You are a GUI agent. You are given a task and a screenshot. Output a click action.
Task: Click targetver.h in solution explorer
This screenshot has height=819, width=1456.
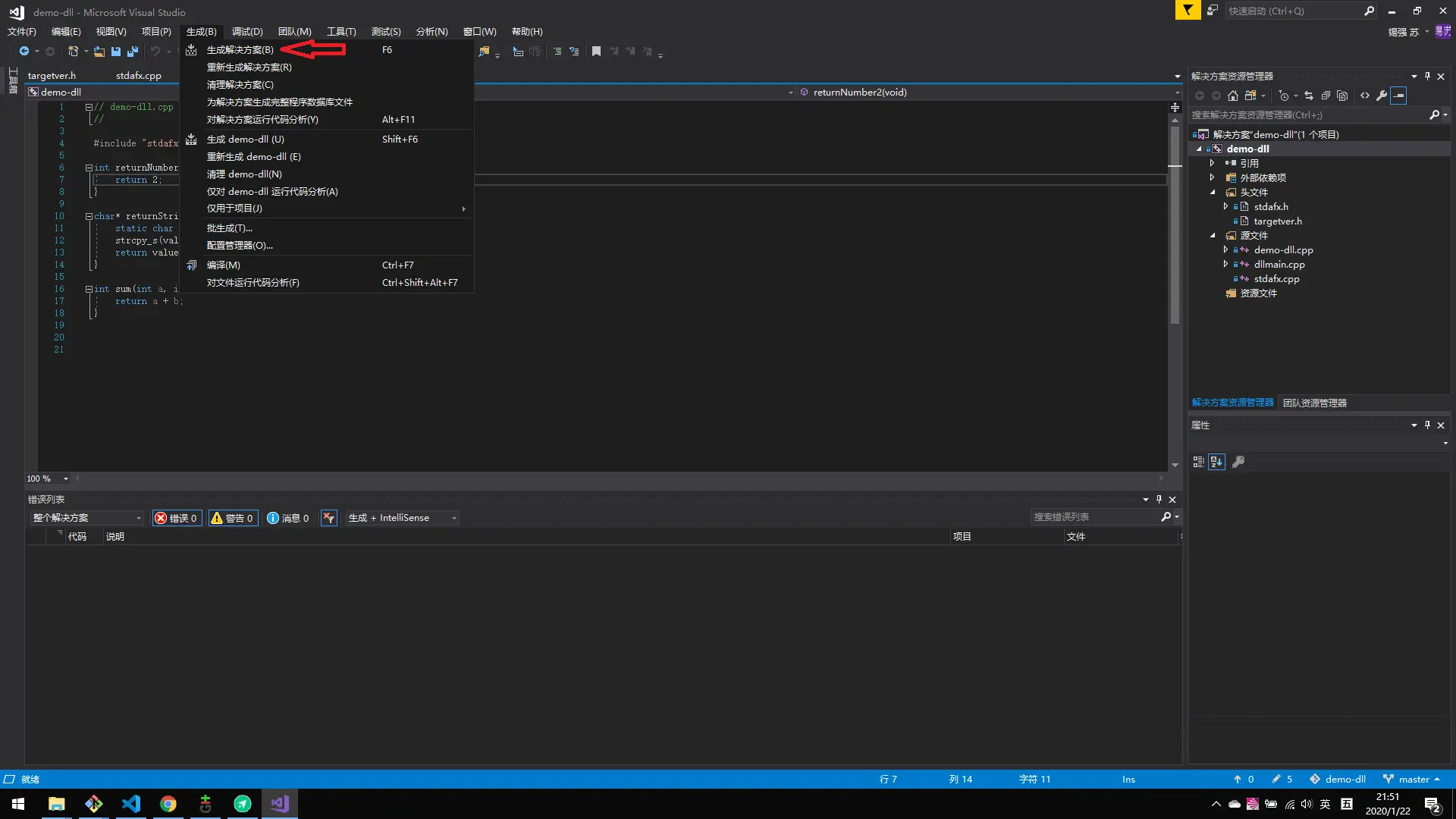1277,221
